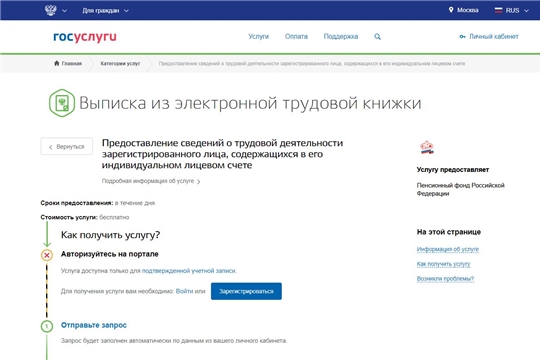Click the 'На этой странице' heading

[x=448, y=232]
